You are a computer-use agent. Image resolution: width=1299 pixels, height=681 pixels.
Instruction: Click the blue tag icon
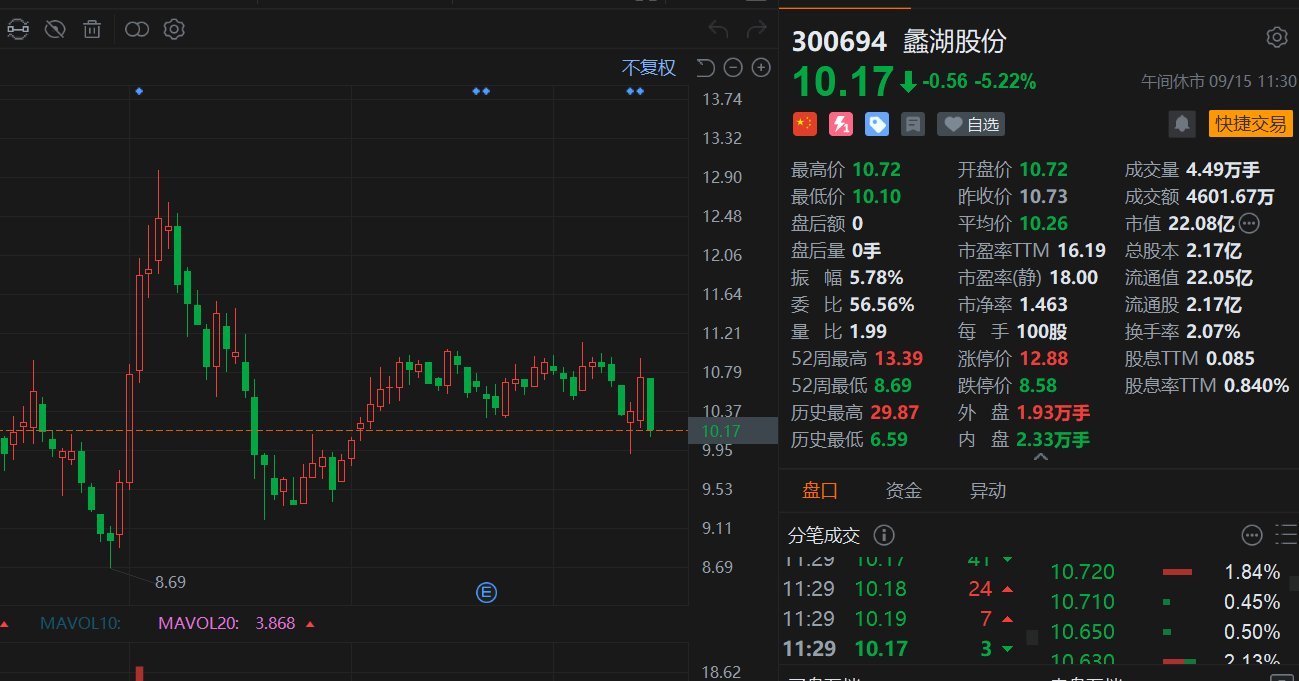tap(877, 124)
